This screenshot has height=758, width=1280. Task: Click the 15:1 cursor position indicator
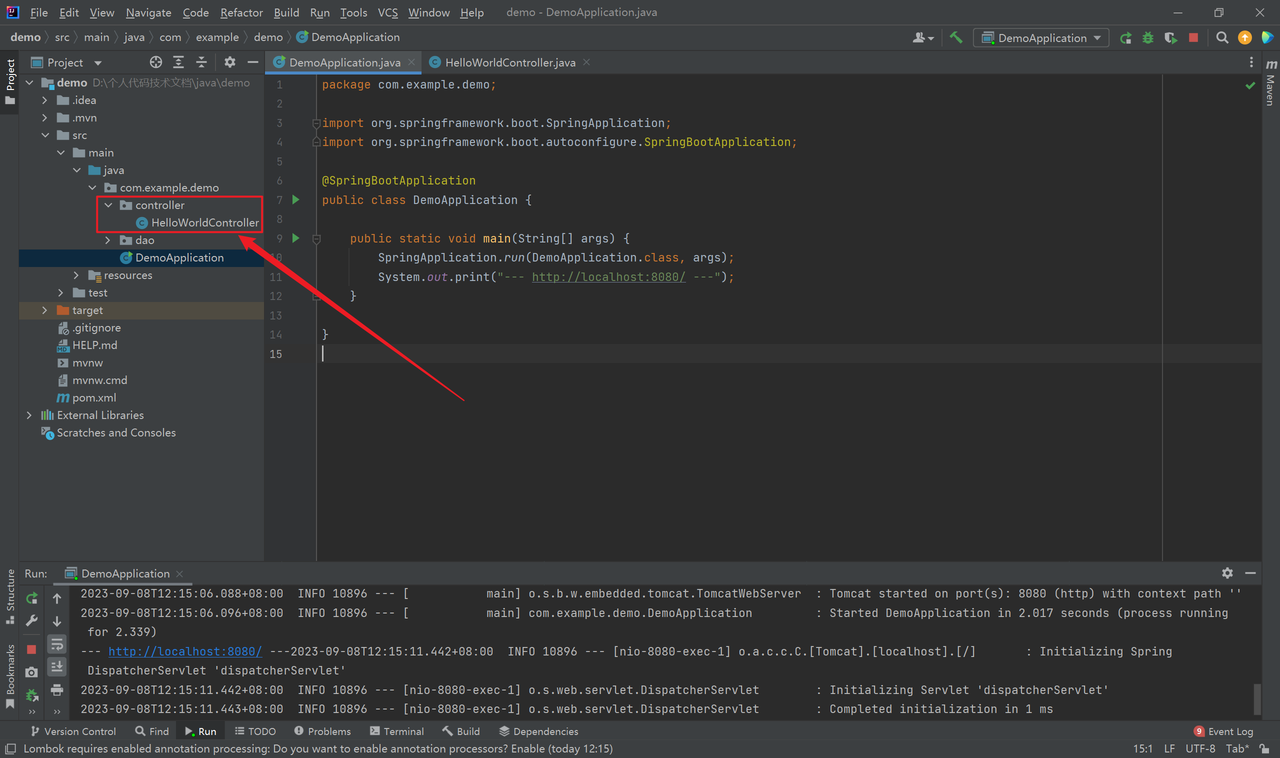[1143, 748]
